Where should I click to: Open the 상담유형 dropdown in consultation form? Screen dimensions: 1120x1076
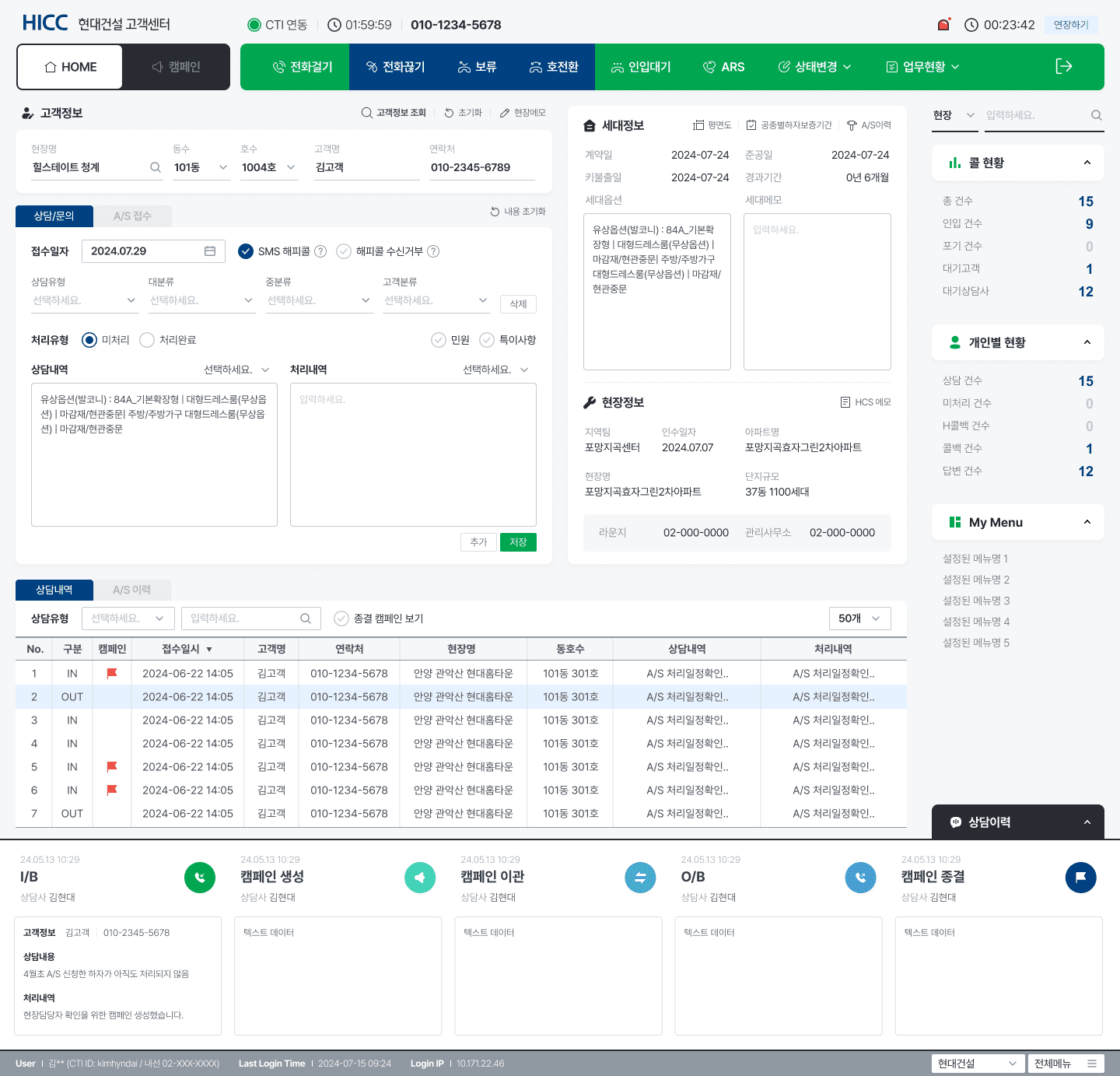pos(84,300)
